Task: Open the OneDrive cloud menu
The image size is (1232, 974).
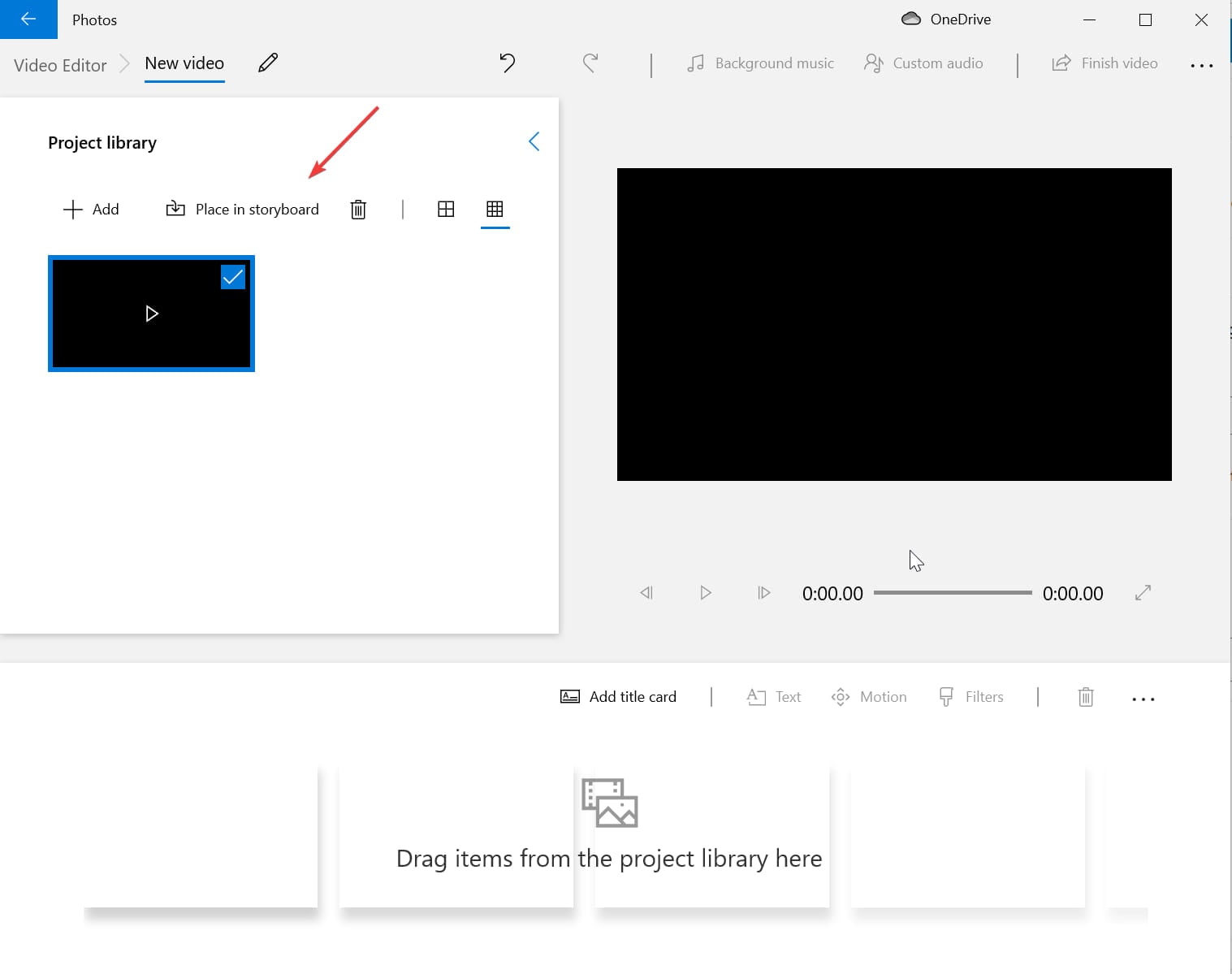Action: click(946, 19)
